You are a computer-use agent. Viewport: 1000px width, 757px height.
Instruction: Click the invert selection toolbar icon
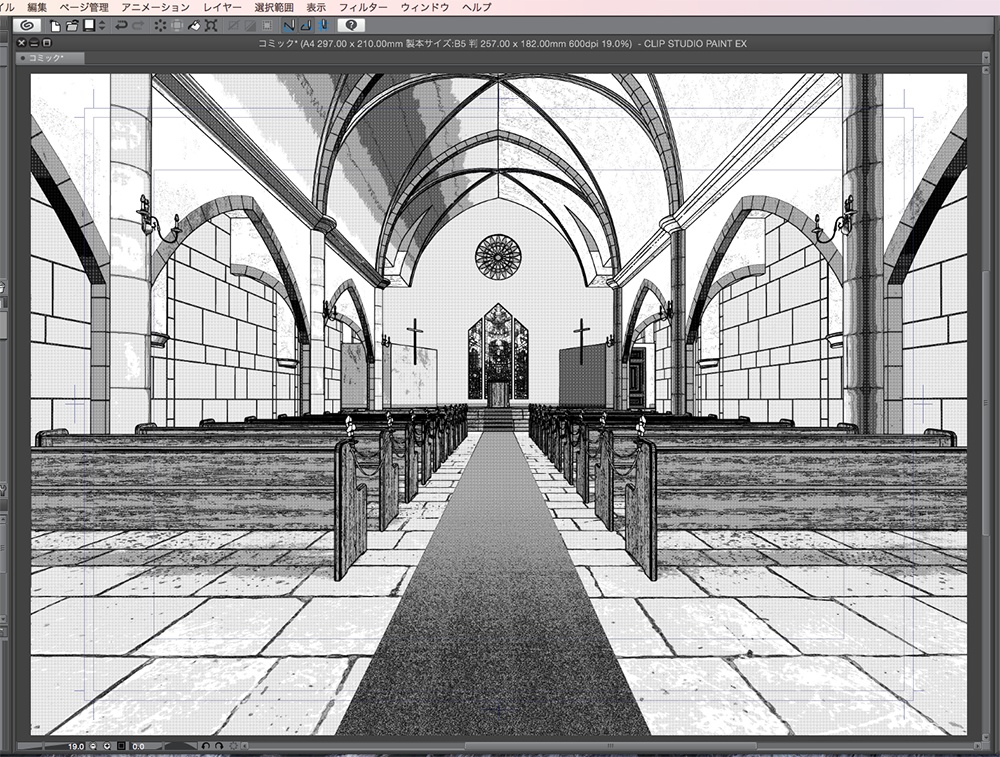[x=250, y=26]
